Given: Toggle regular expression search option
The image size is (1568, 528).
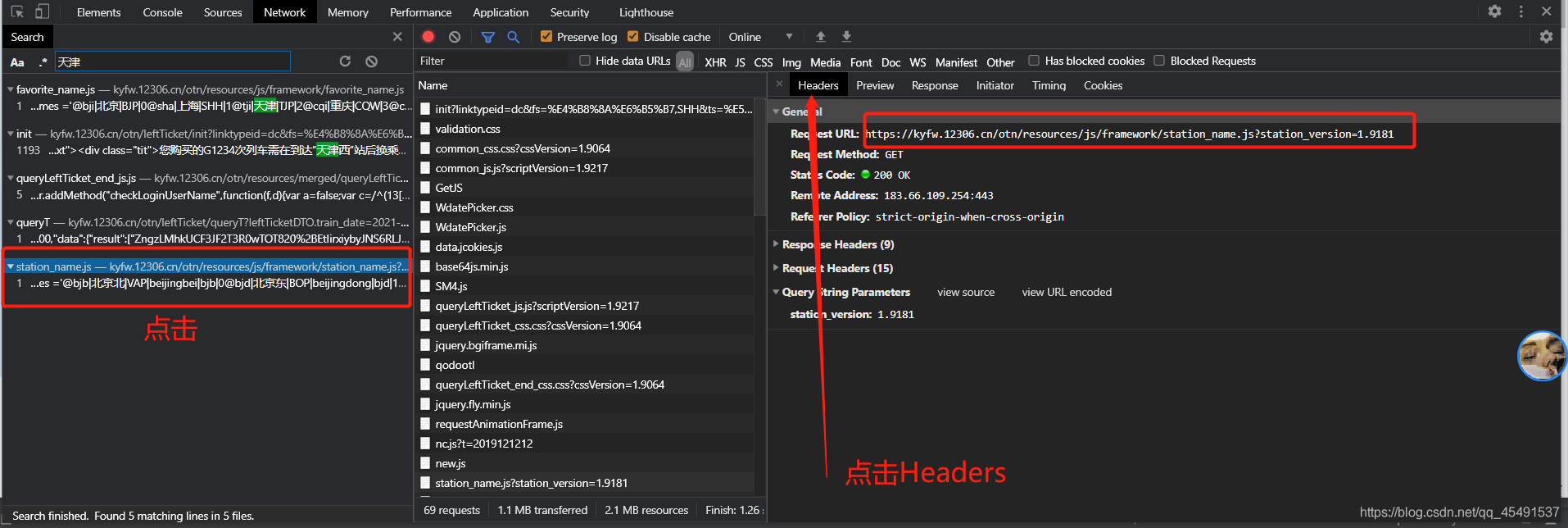Looking at the screenshot, I should click(43, 62).
